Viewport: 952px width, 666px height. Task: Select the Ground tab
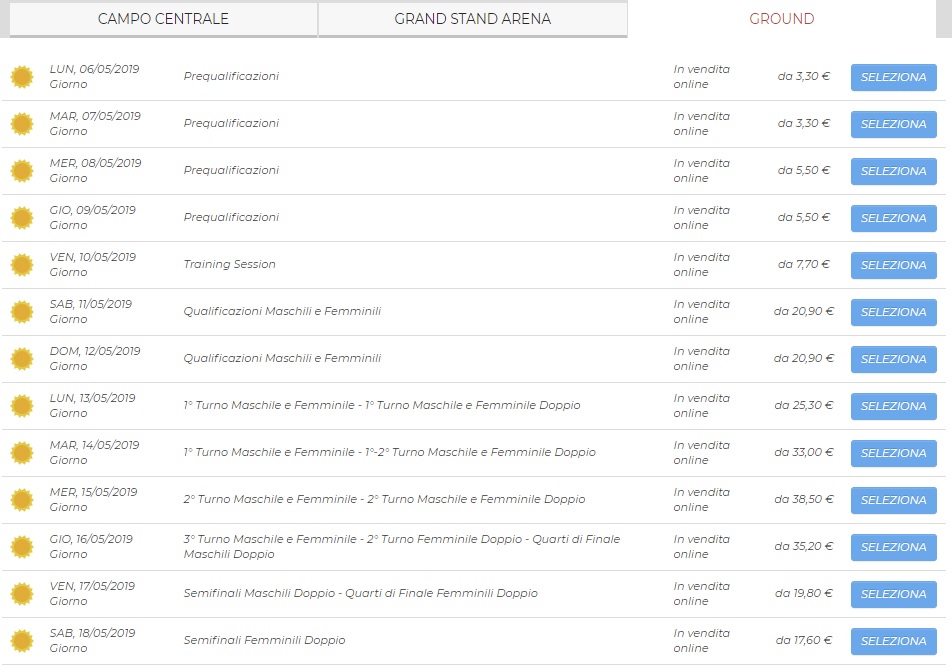click(x=781, y=19)
